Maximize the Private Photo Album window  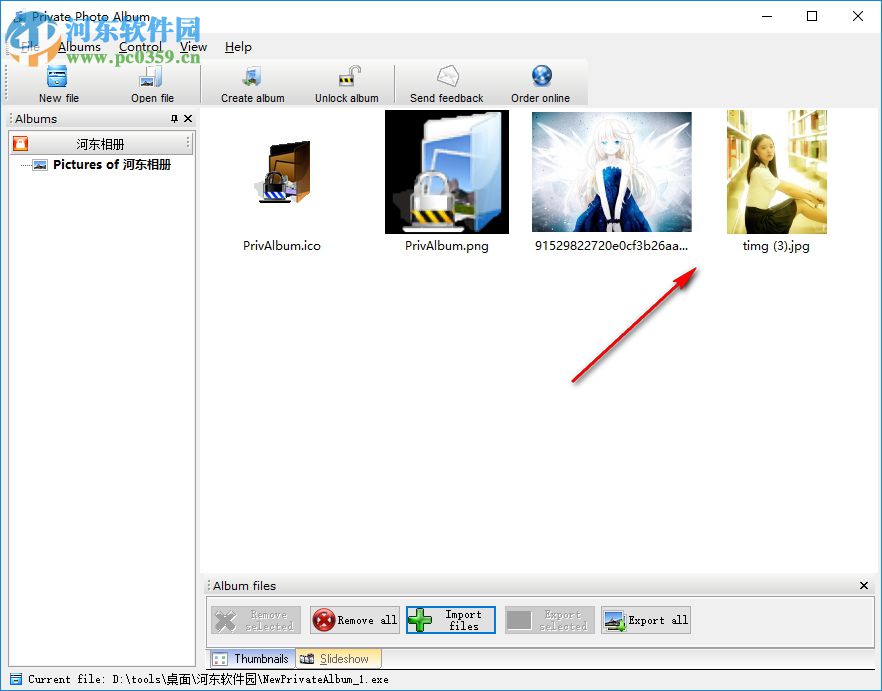[x=812, y=16]
